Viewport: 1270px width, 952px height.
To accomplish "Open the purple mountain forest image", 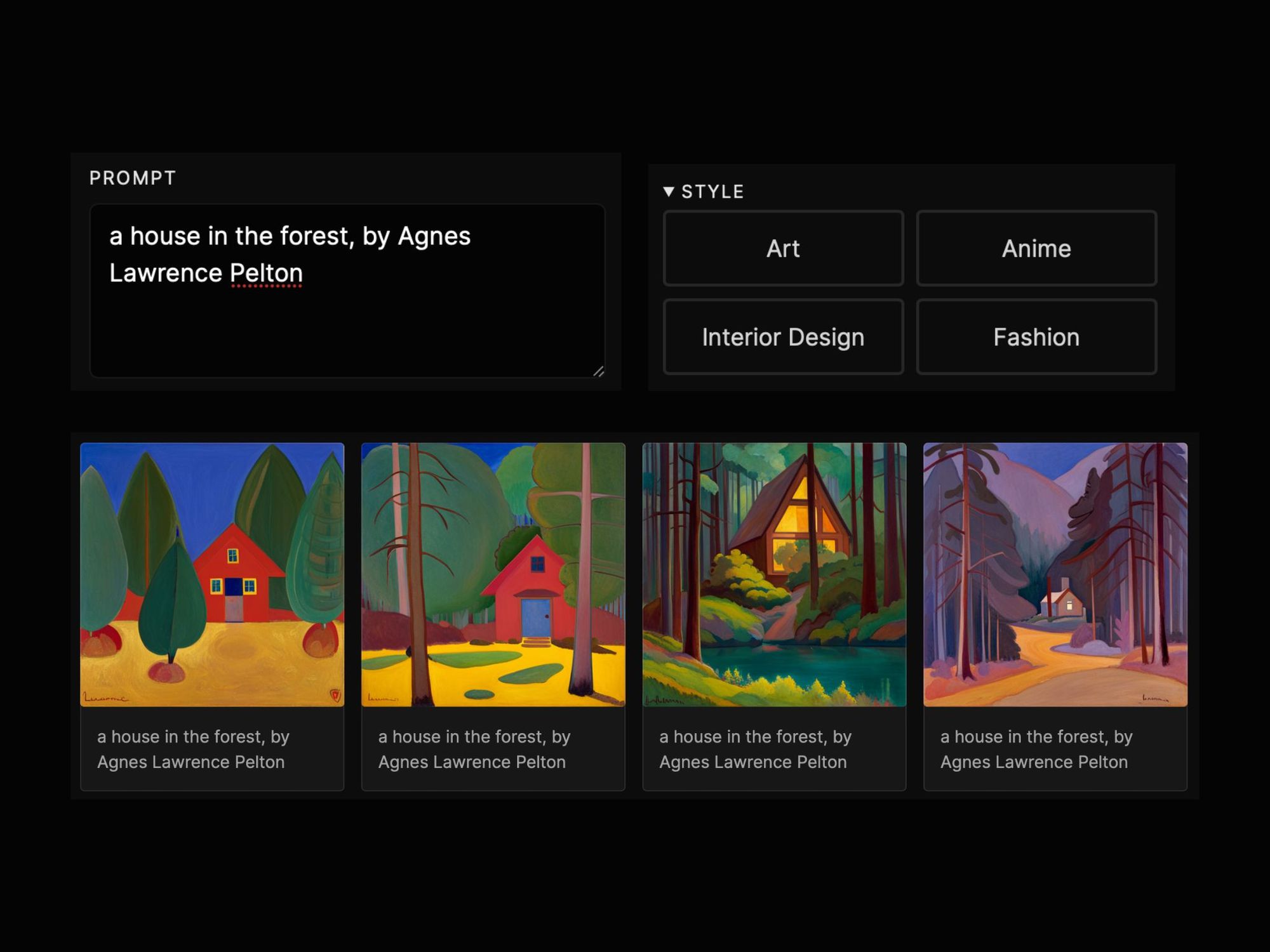I will pos(1055,574).
